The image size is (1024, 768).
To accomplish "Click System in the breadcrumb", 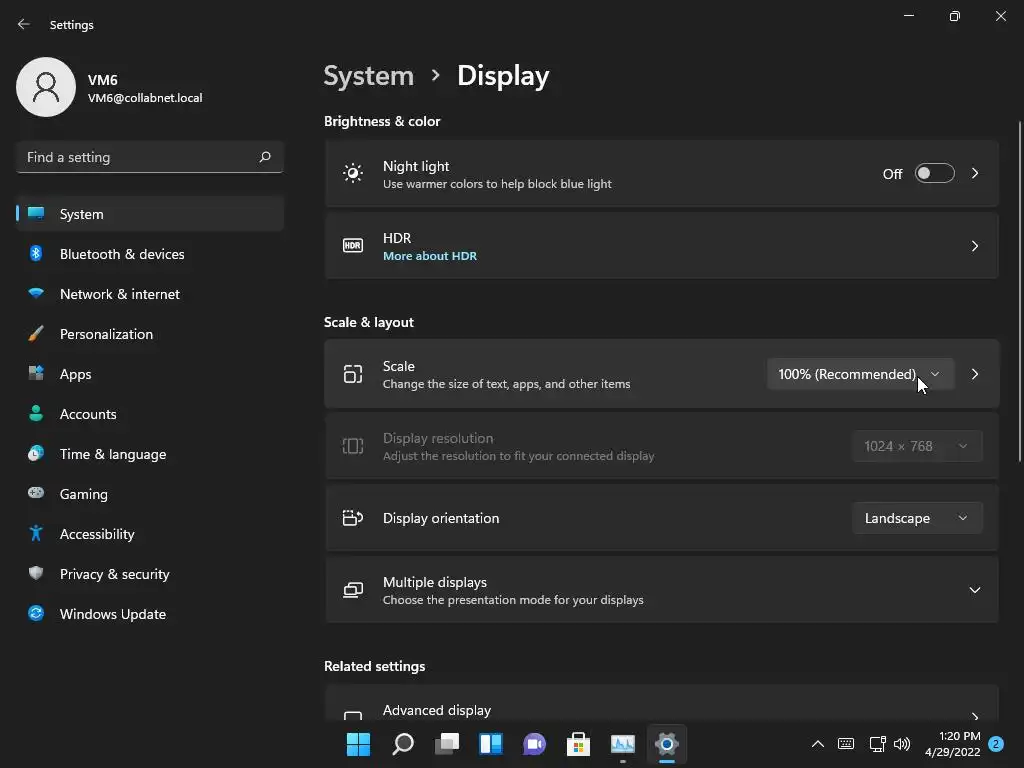I will [x=368, y=76].
